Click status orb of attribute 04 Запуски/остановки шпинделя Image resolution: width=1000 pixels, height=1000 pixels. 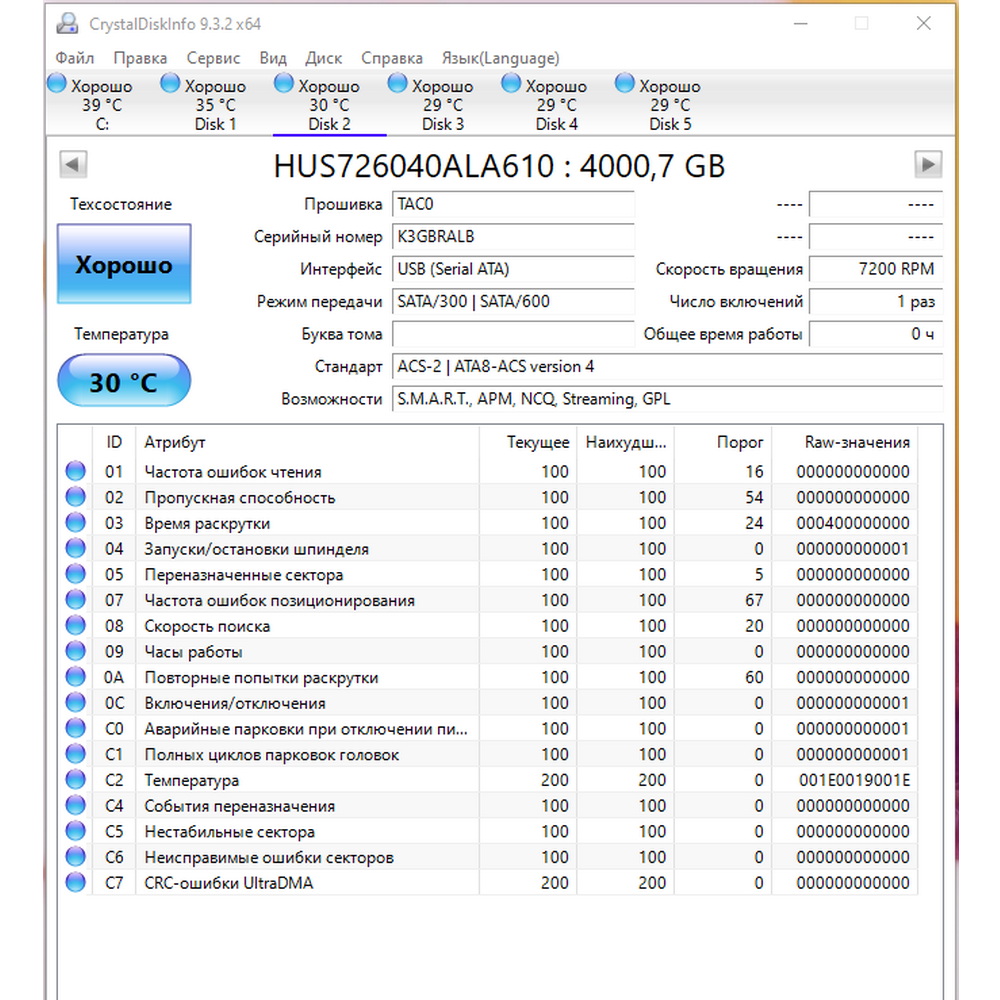[75, 548]
